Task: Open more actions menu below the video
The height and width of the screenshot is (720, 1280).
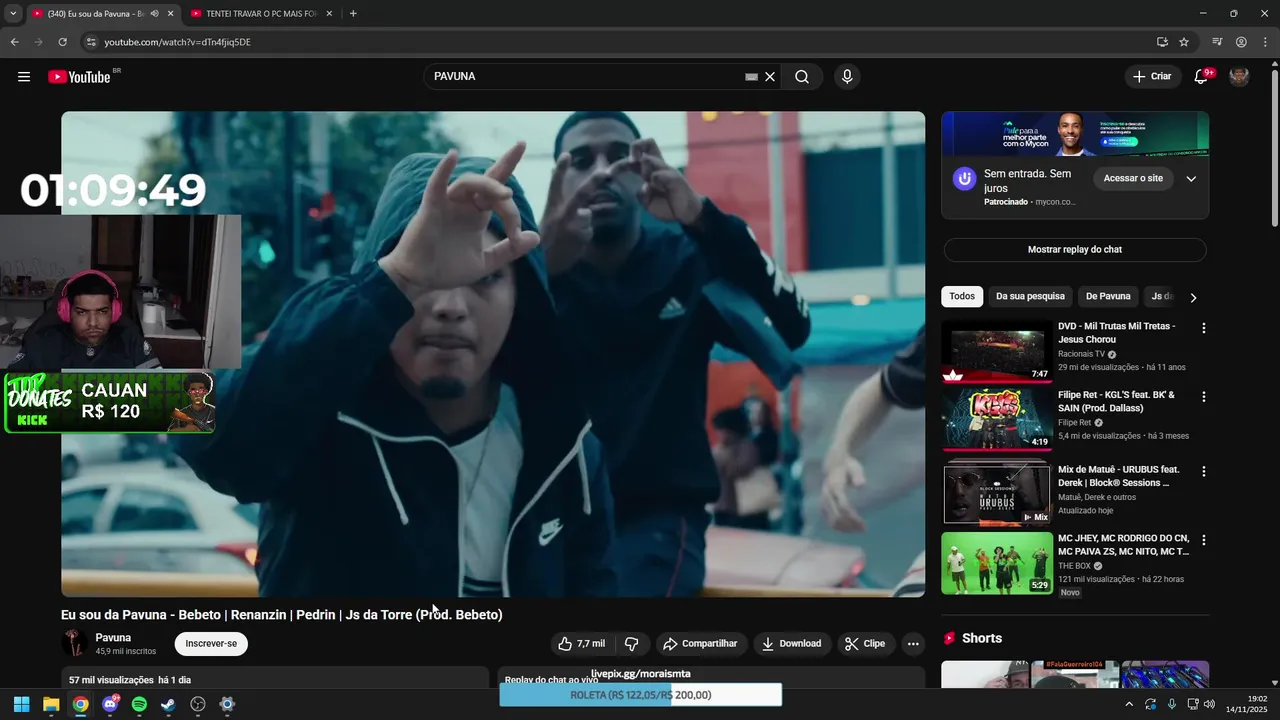Action: point(913,644)
